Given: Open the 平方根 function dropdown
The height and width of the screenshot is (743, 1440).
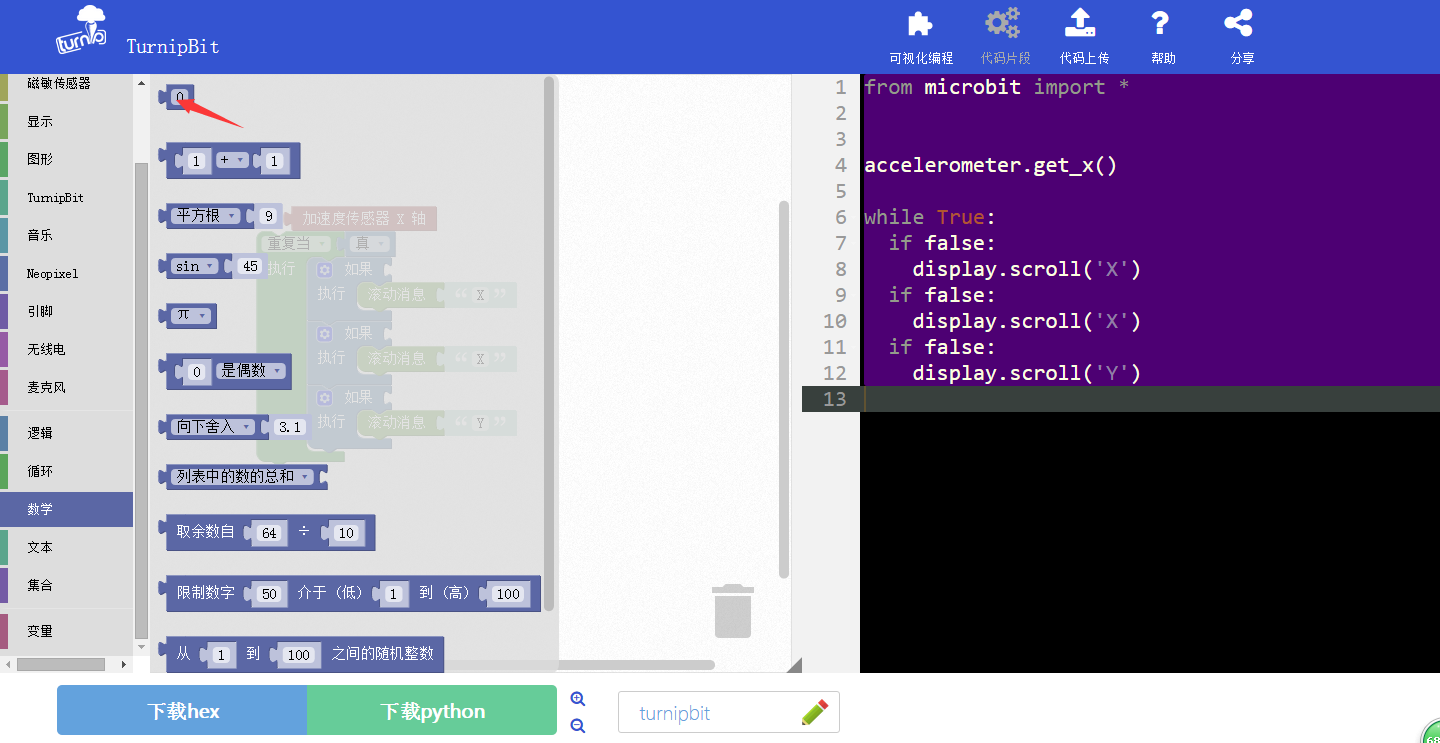Looking at the screenshot, I should (x=207, y=215).
